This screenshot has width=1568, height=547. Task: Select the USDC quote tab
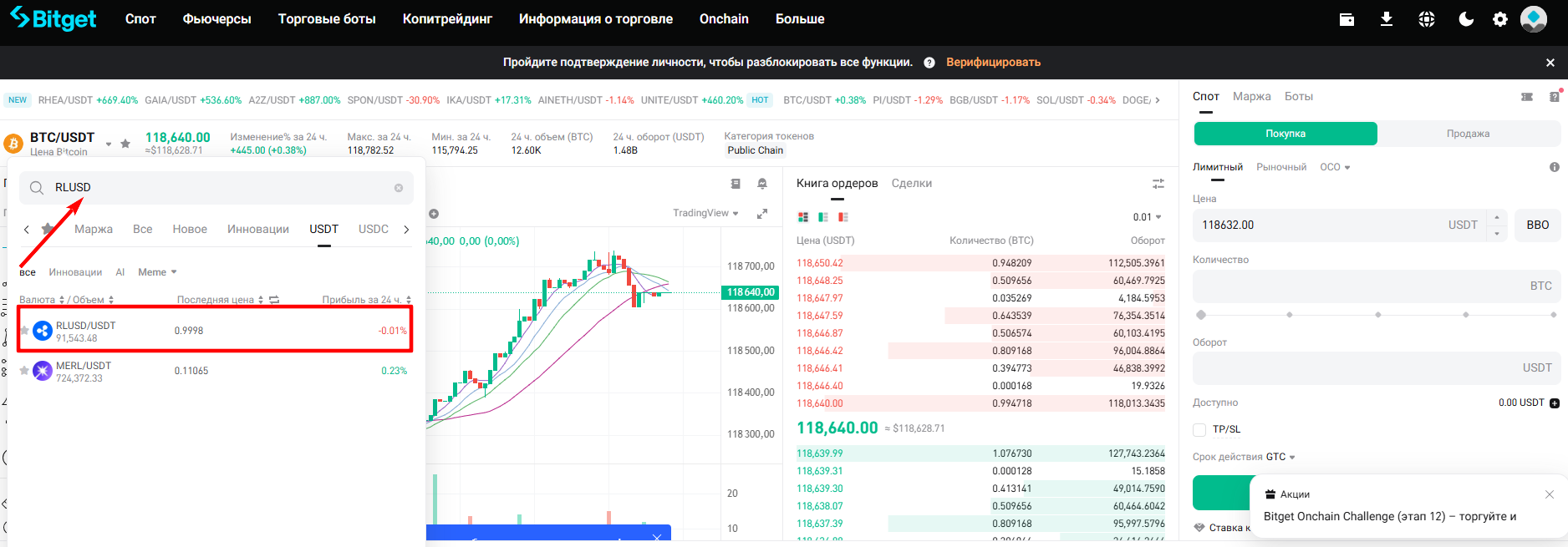[374, 229]
